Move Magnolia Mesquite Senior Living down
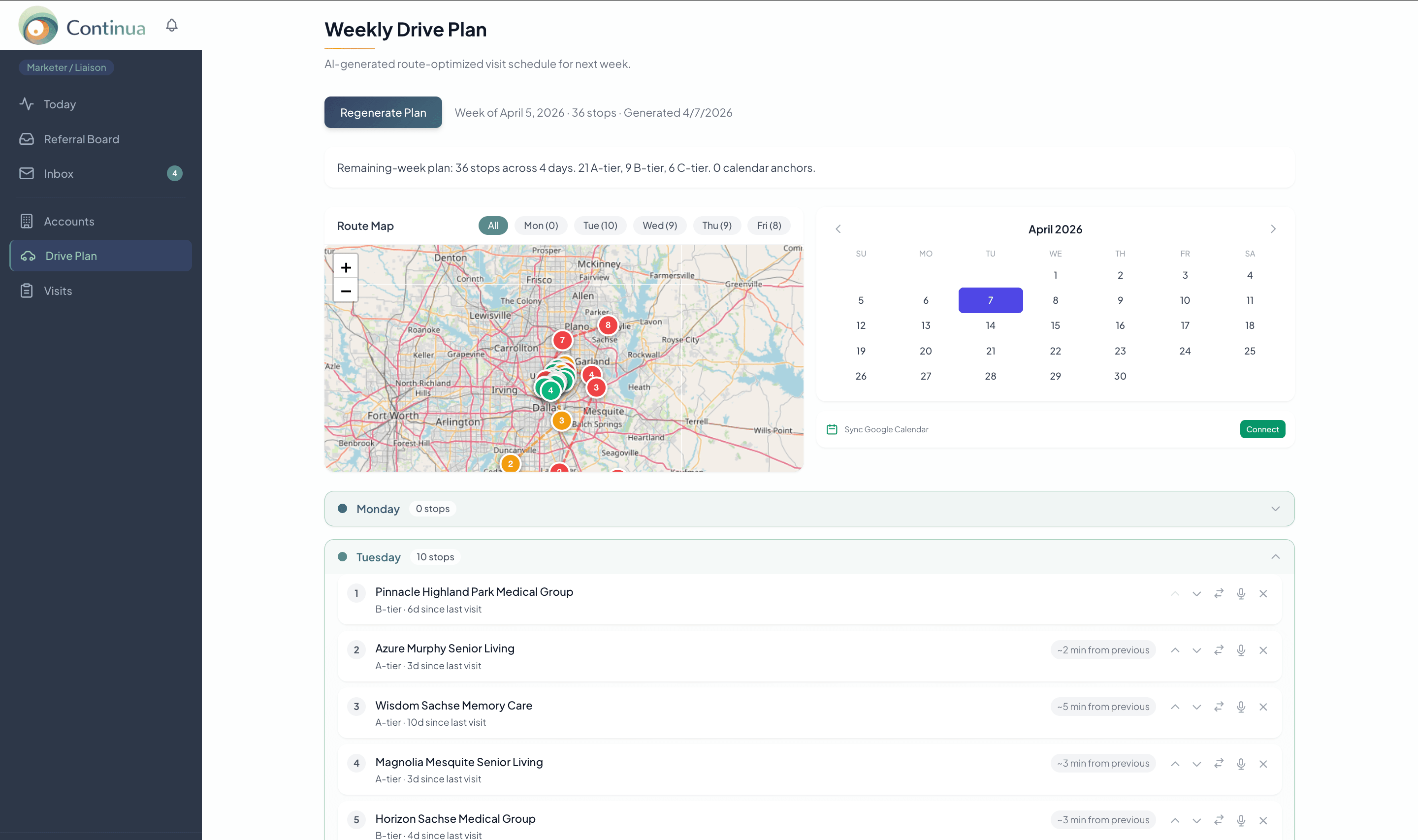The width and height of the screenshot is (1418, 840). click(x=1197, y=763)
